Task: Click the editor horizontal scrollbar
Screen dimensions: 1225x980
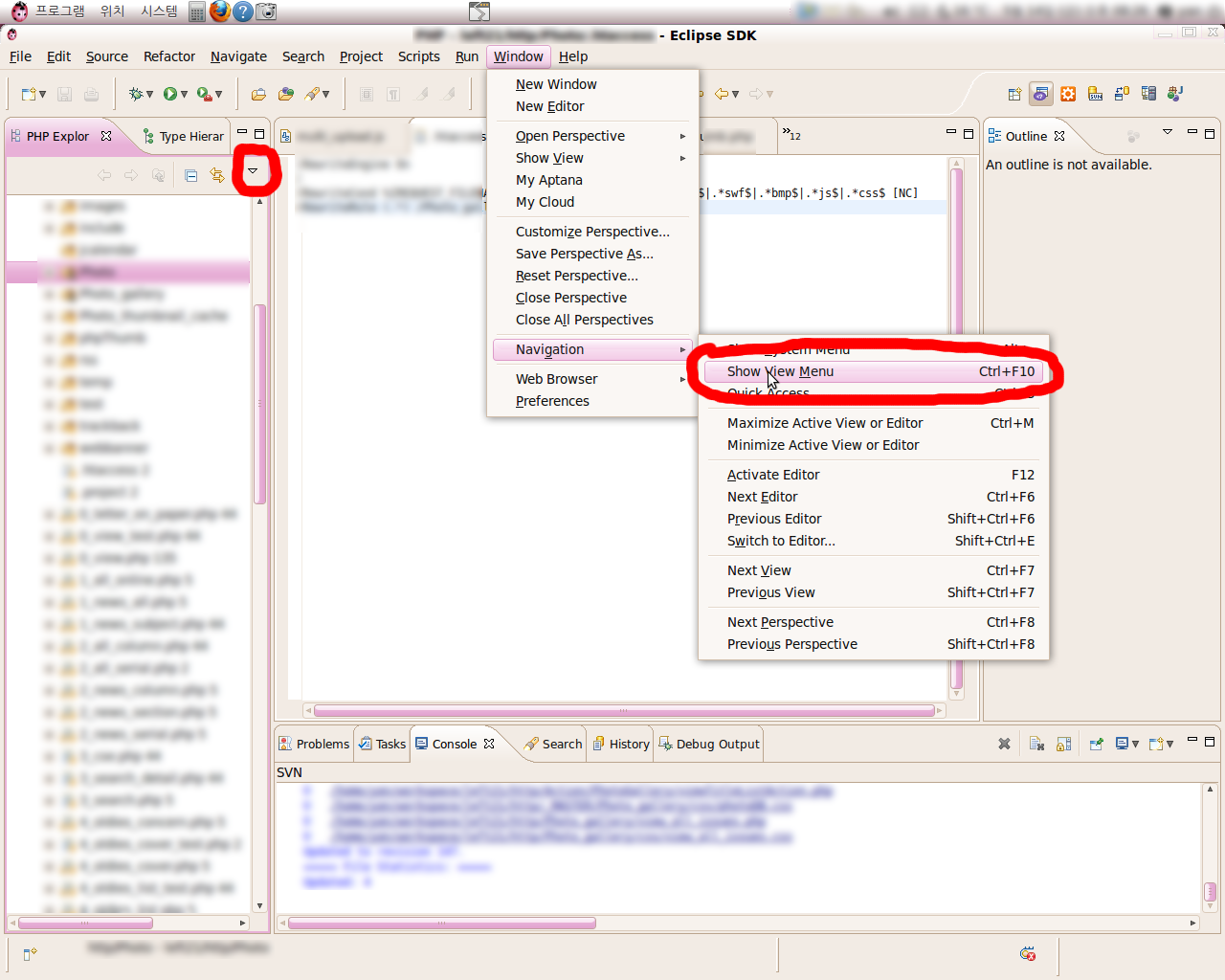Action: point(624,711)
